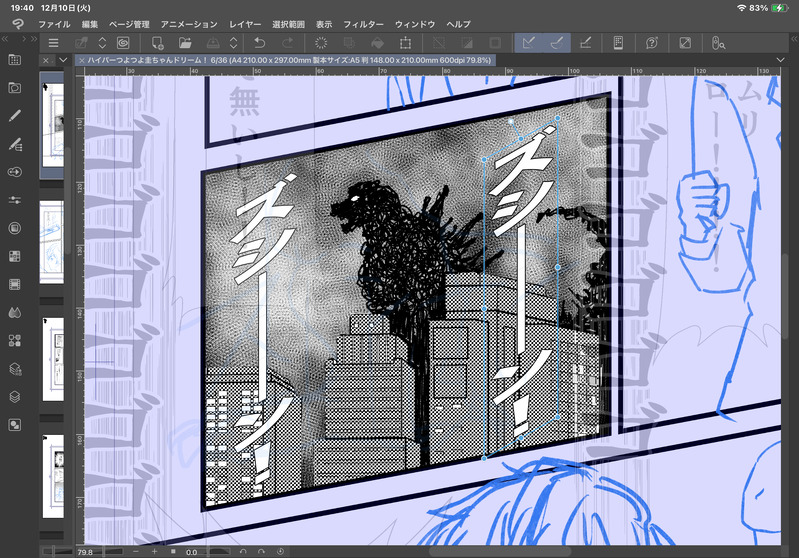Viewport: 799px width, 558px height.
Task: Click the touch gesture settings icon
Action: (718, 43)
